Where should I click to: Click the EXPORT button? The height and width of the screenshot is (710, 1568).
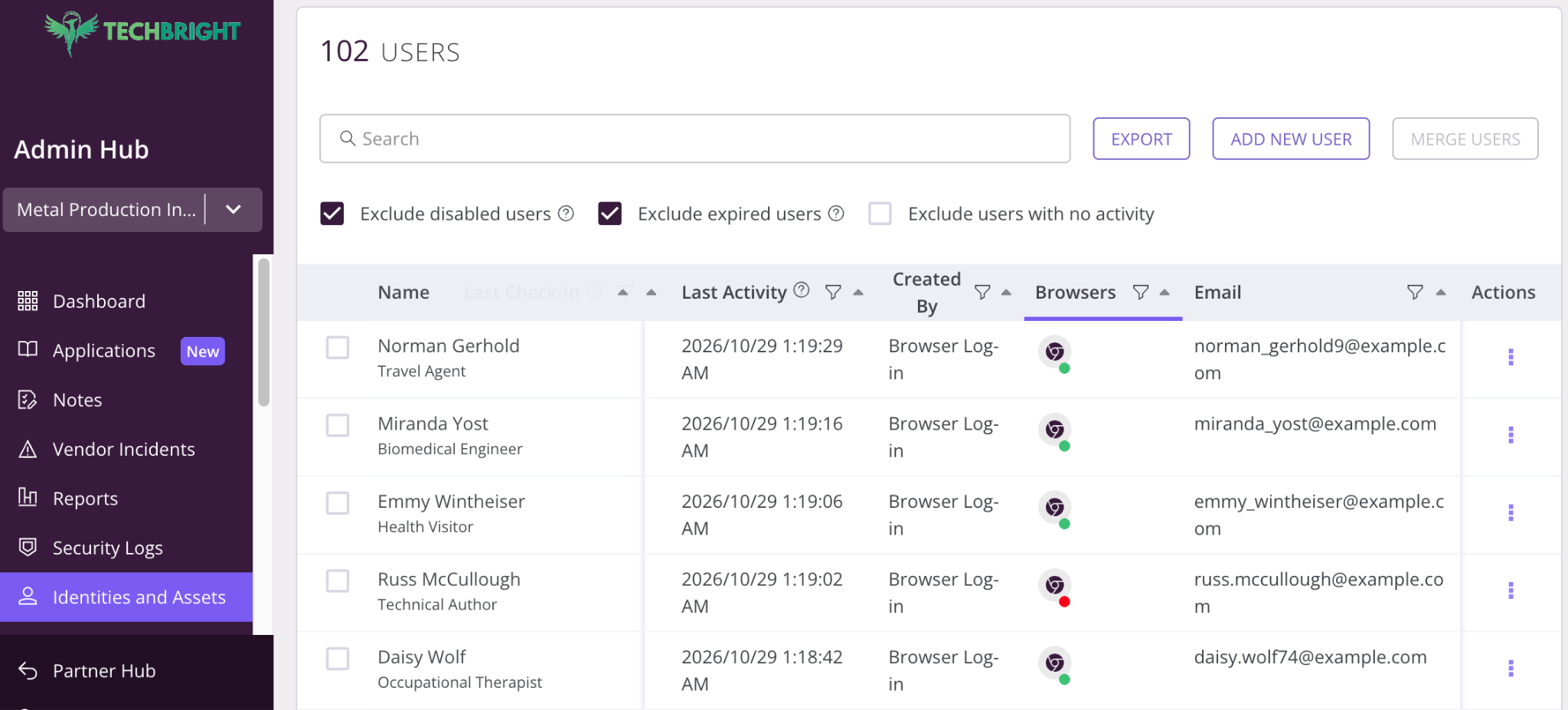click(x=1141, y=139)
